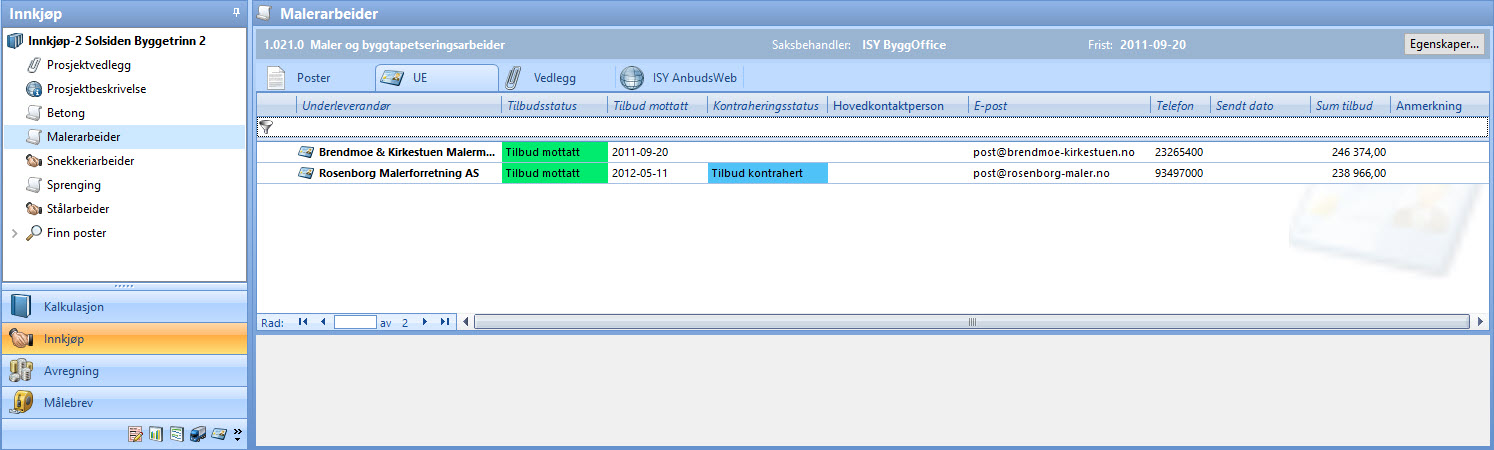This screenshot has height=450, width=1494.
Task: Click the filter row under Underleverandør
Action: click(x=398, y=127)
